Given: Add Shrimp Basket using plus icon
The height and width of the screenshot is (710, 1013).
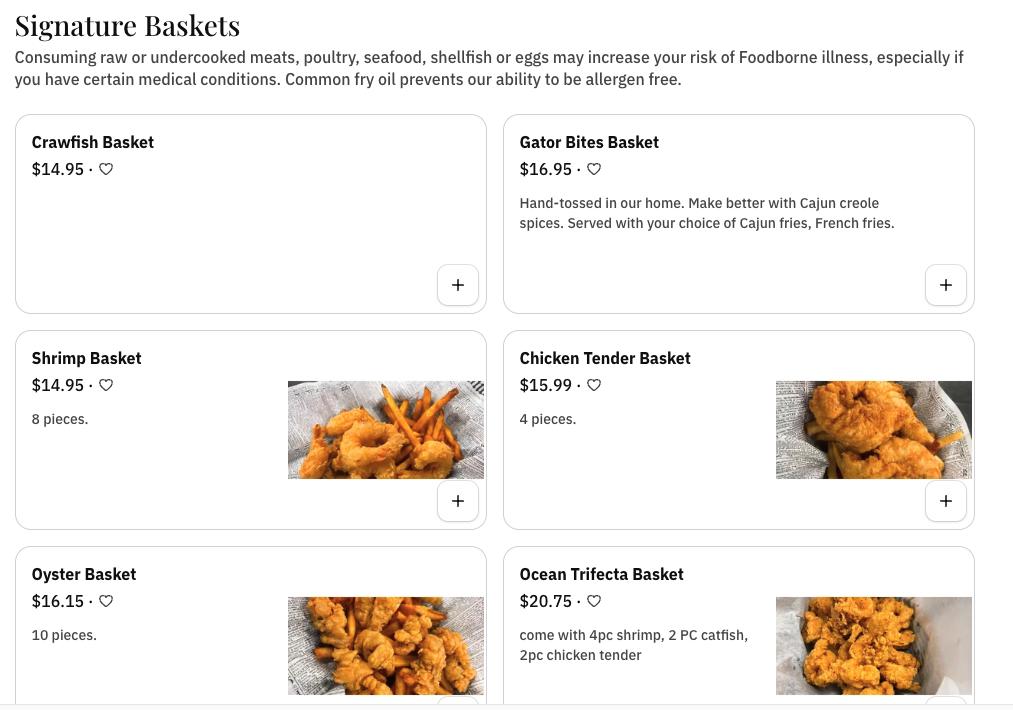Looking at the screenshot, I should [x=458, y=501].
